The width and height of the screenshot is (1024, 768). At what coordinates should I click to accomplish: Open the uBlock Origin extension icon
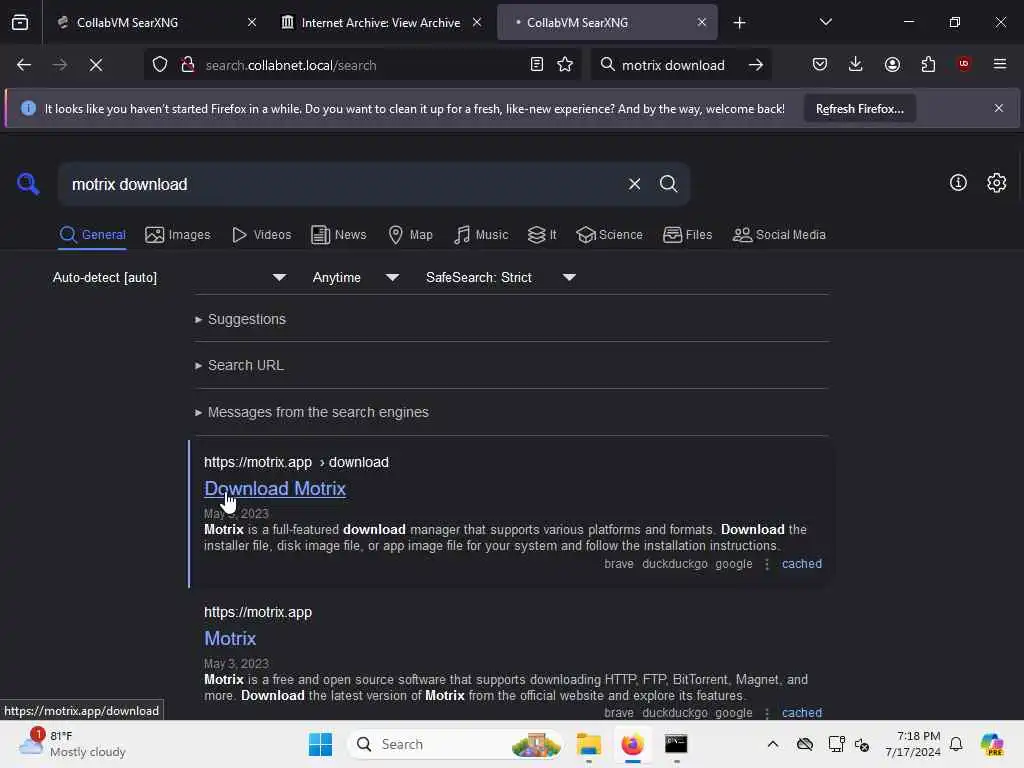point(964,64)
